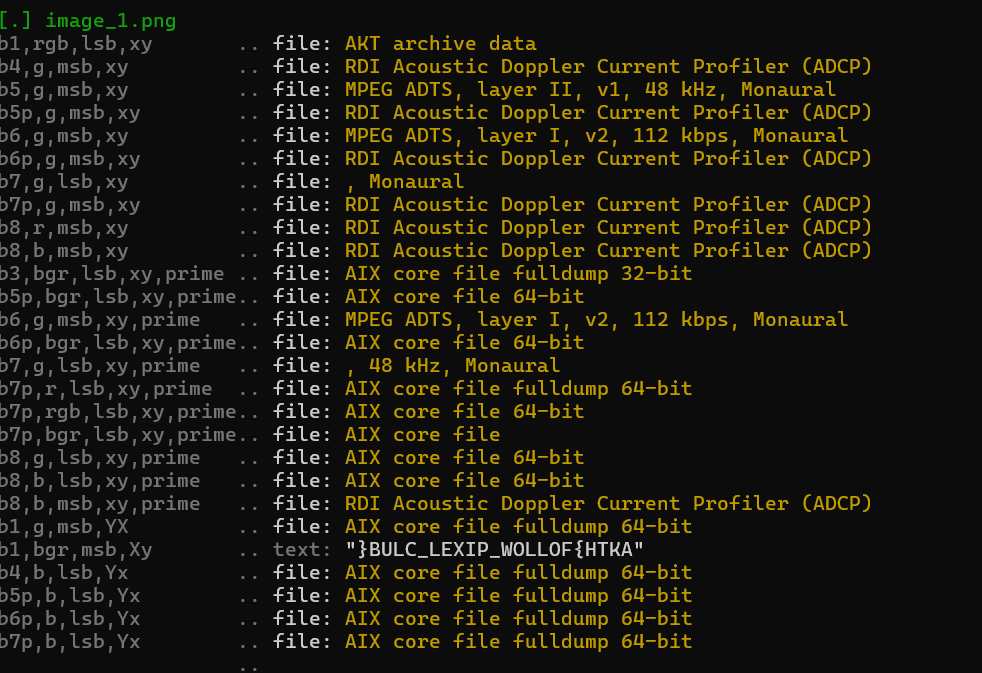Select the b4,g,msb,xy channel label
The height and width of the screenshot is (673, 982).
(64, 66)
